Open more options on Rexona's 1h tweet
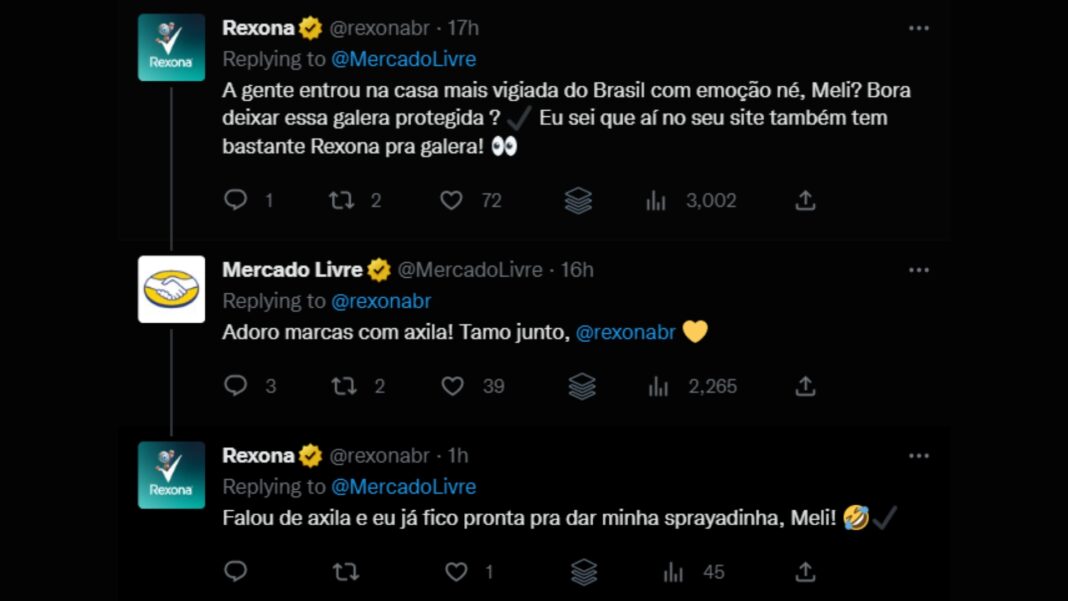 coord(919,456)
